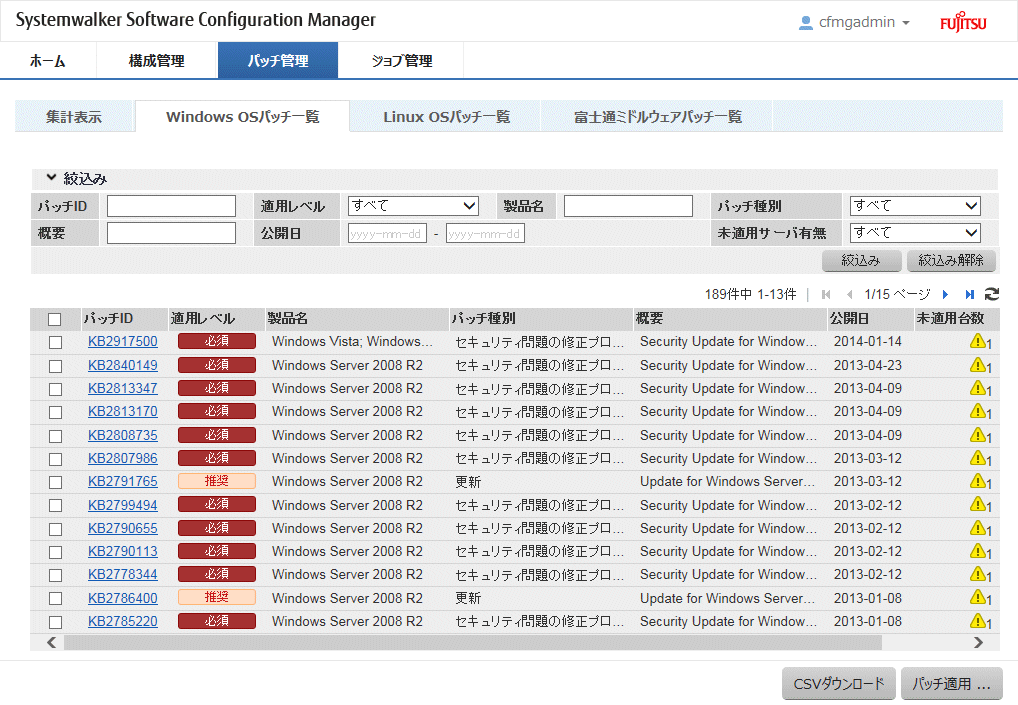This screenshot has height=705, width=1018.
Task: Check the KB2785220 row checkbox
Action: [56, 622]
